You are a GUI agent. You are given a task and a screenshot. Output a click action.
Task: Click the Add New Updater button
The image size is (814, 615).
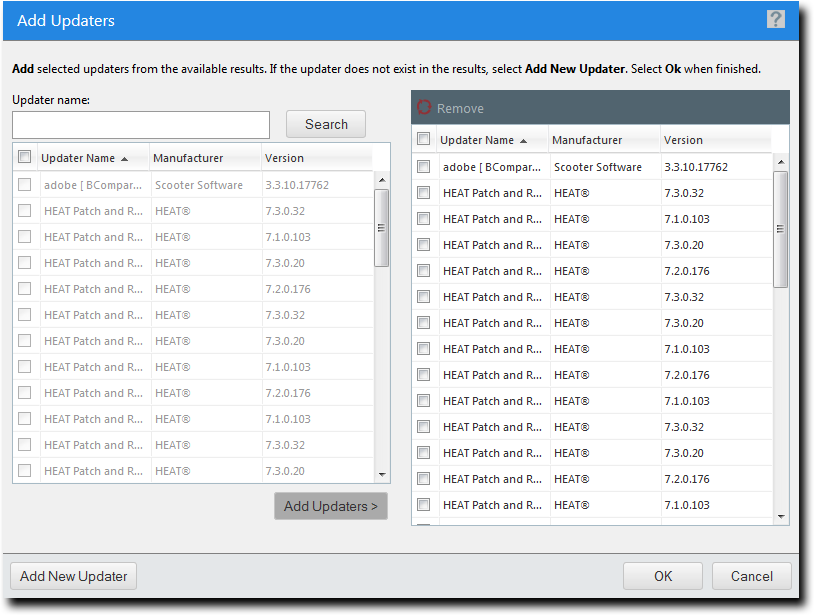point(74,576)
